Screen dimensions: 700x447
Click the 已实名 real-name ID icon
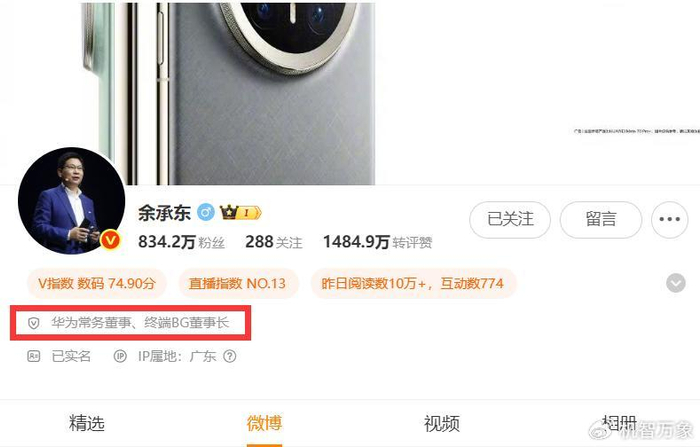click(33, 356)
